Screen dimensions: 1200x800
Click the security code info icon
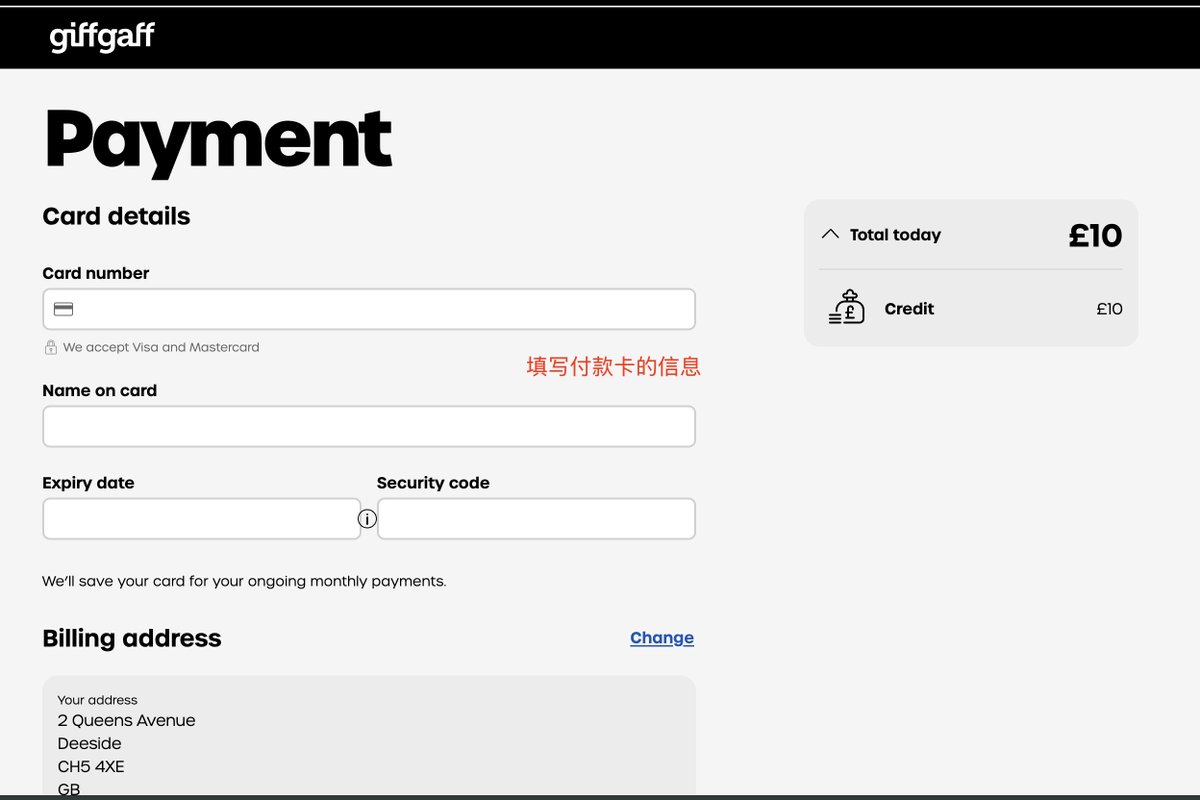point(368,519)
